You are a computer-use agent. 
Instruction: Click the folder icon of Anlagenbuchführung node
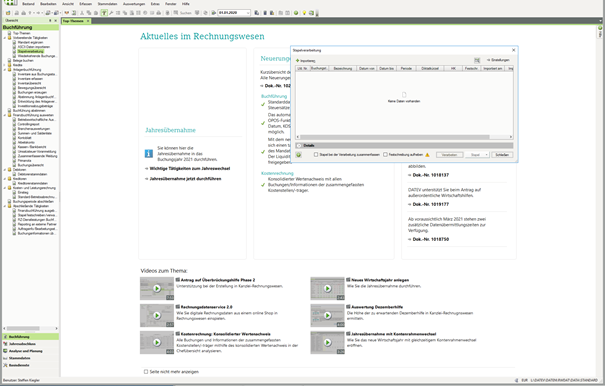click(x=10, y=69)
